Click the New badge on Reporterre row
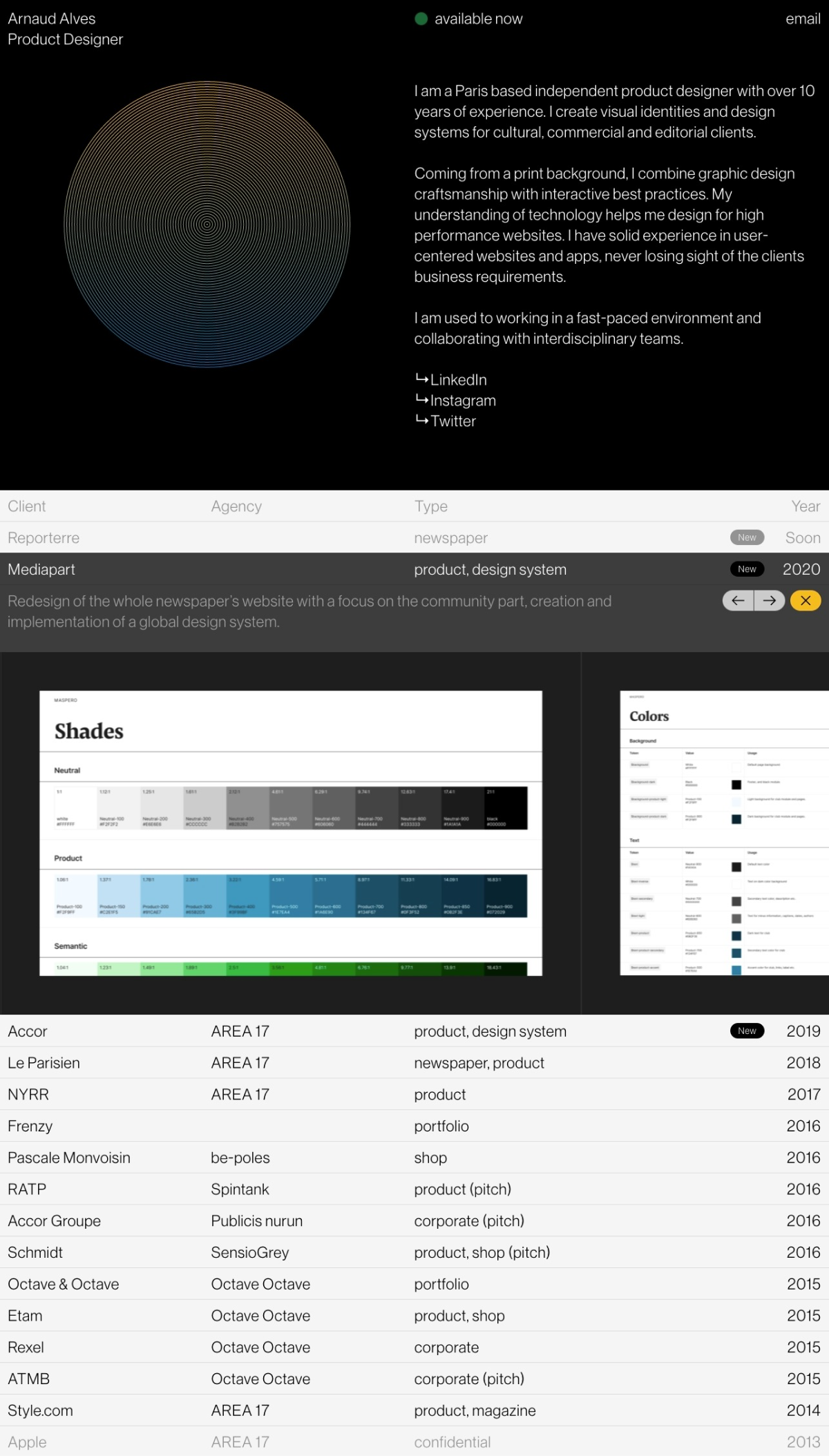 click(x=747, y=537)
